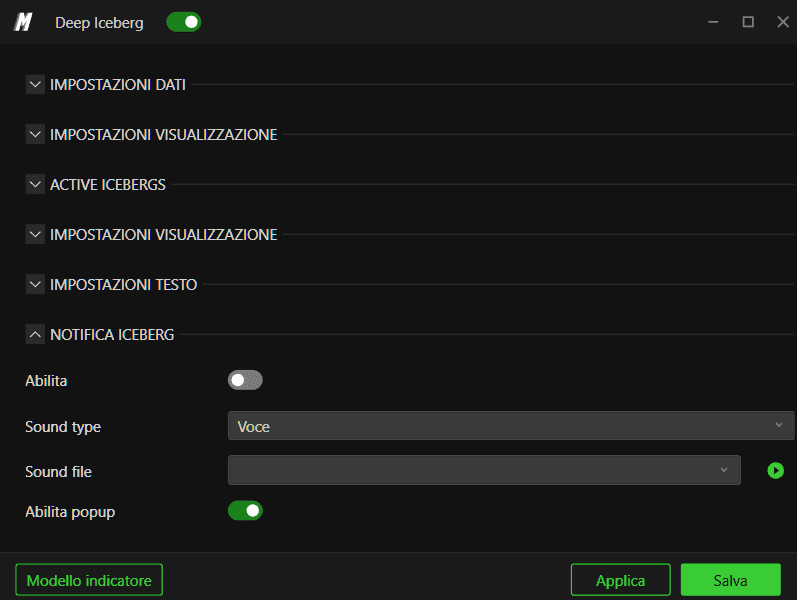This screenshot has height=600, width=797.
Task: Click the Abilita popup label
Action: (70, 512)
